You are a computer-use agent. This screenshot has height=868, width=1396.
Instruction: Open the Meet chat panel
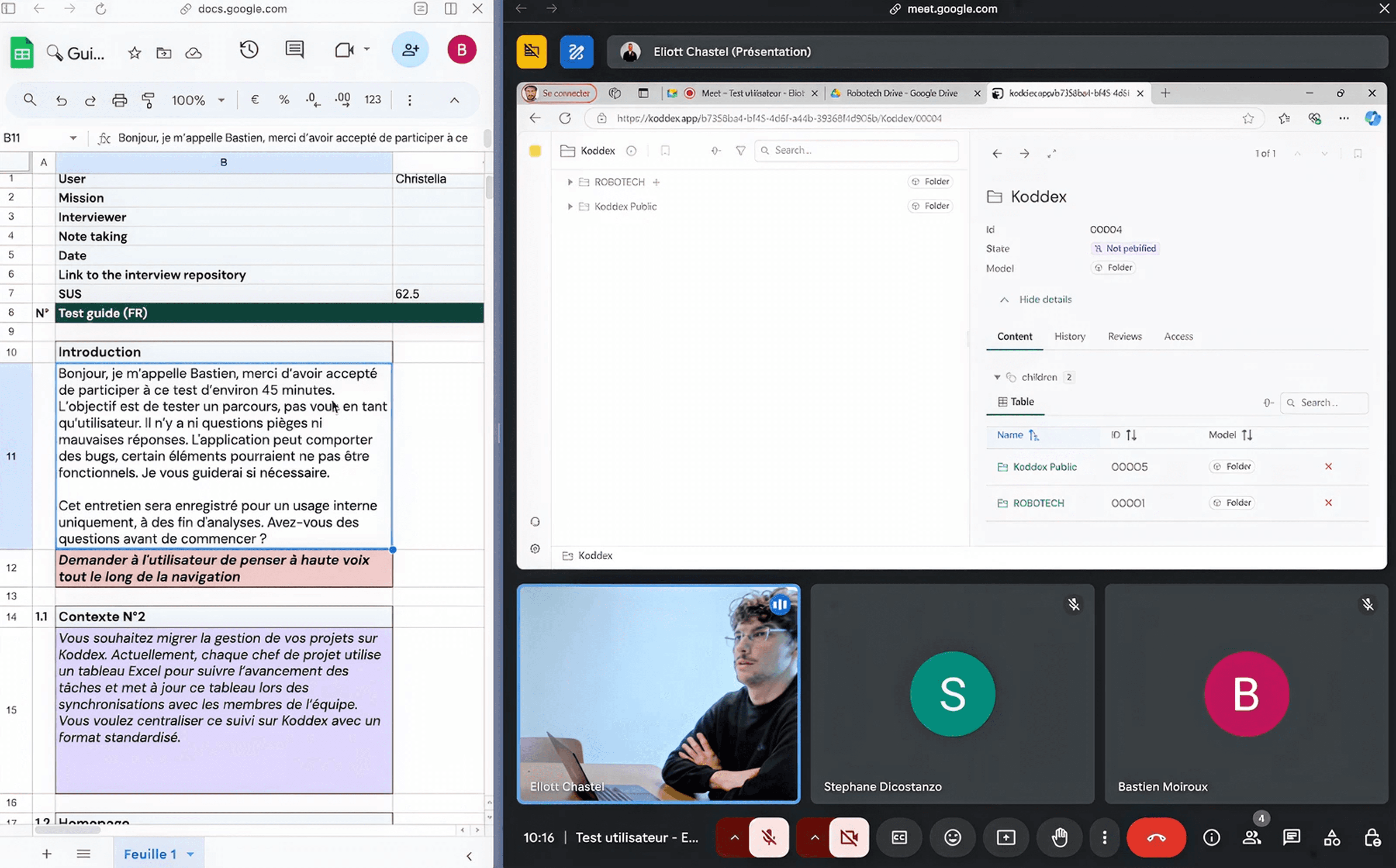1291,837
